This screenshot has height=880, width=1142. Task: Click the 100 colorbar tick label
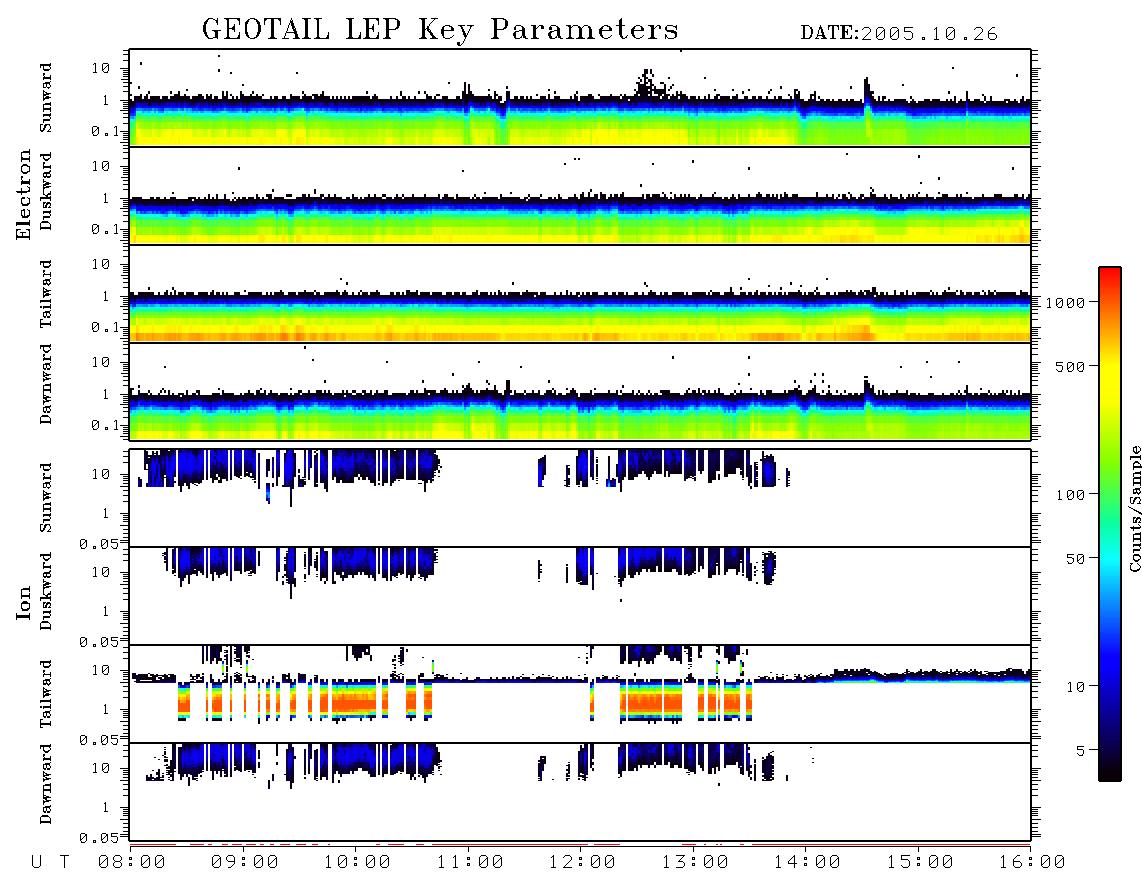point(1070,495)
